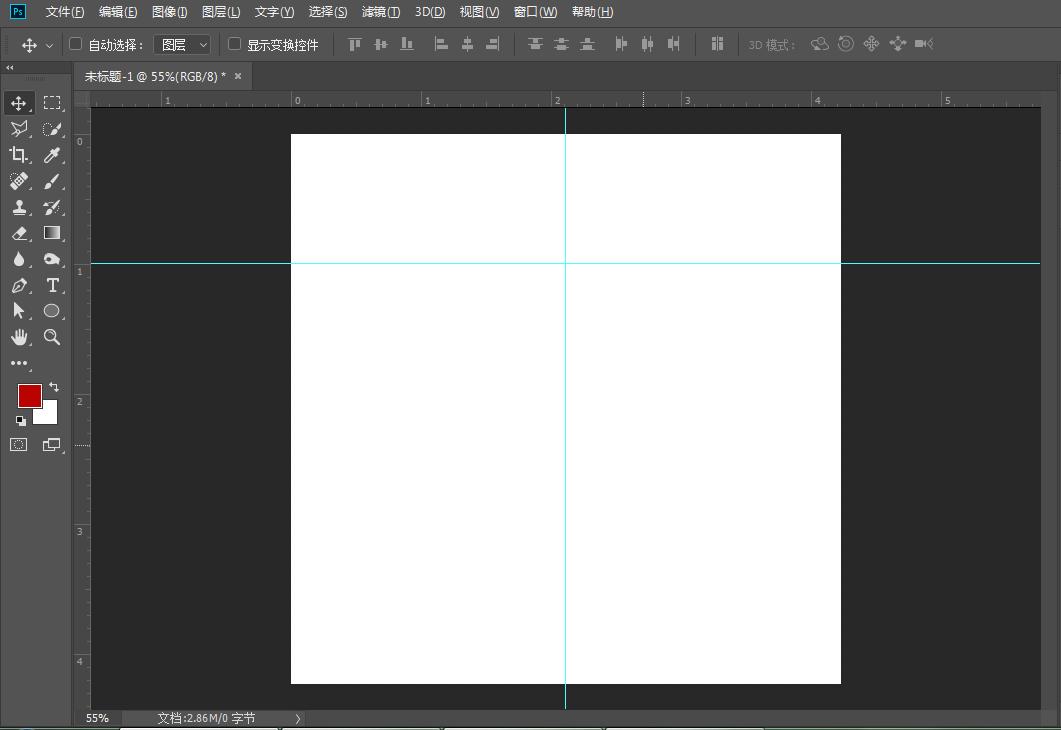1061x730 pixels.
Task: Select the Eyedropper tool
Action: coord(52,155)
